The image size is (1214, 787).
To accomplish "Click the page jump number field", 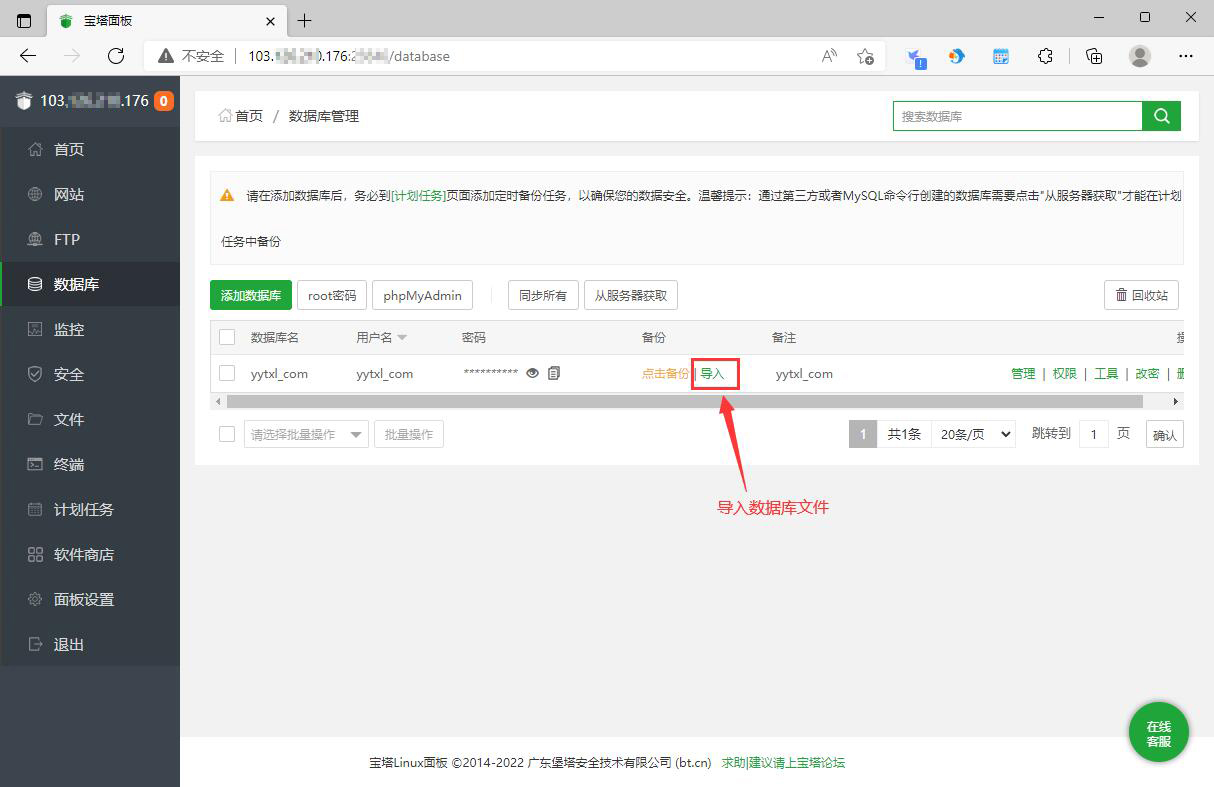I will [x=1094, y=434].
